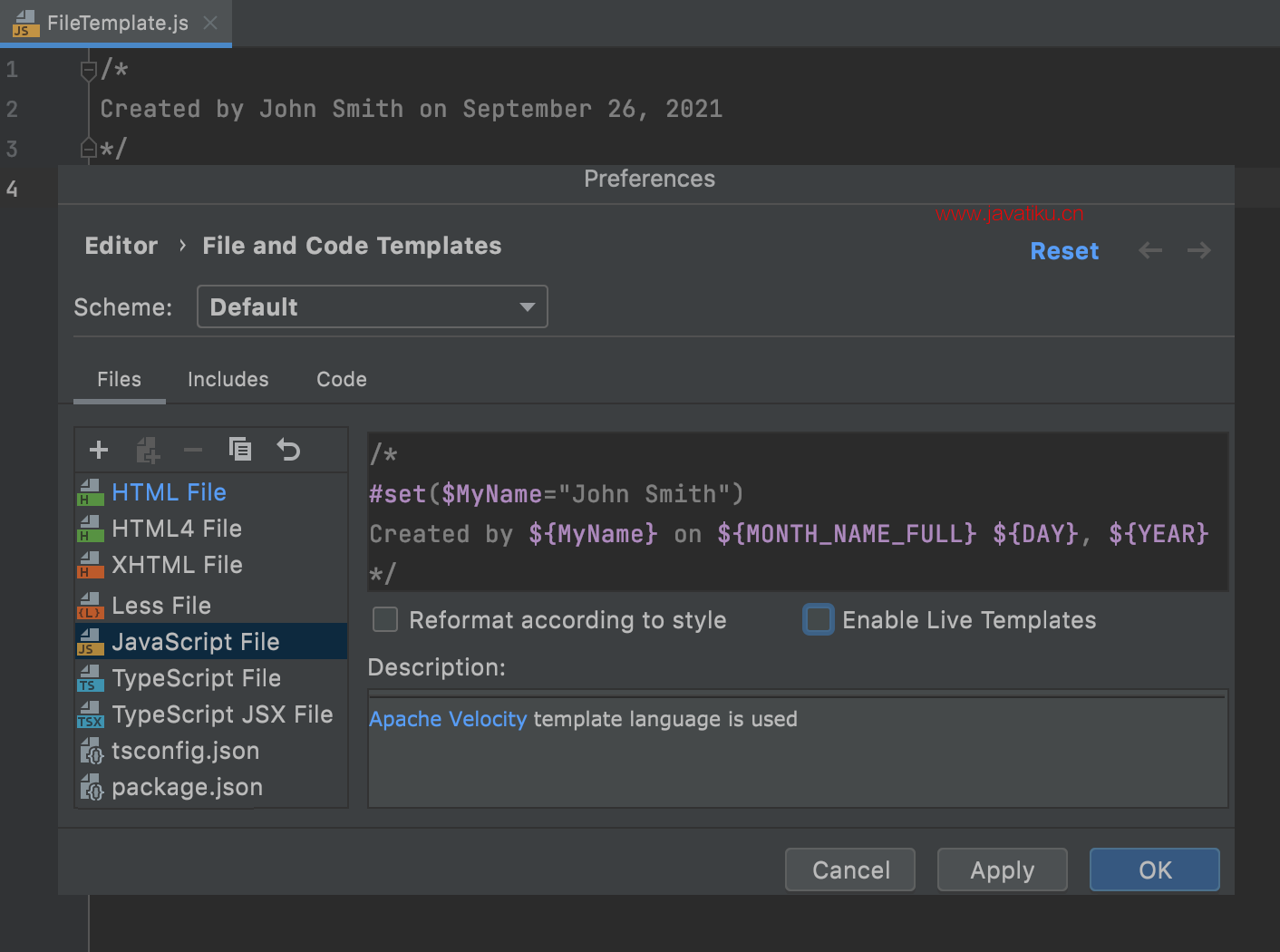
Task: Click the Cancel button
Action: (850, 869)
